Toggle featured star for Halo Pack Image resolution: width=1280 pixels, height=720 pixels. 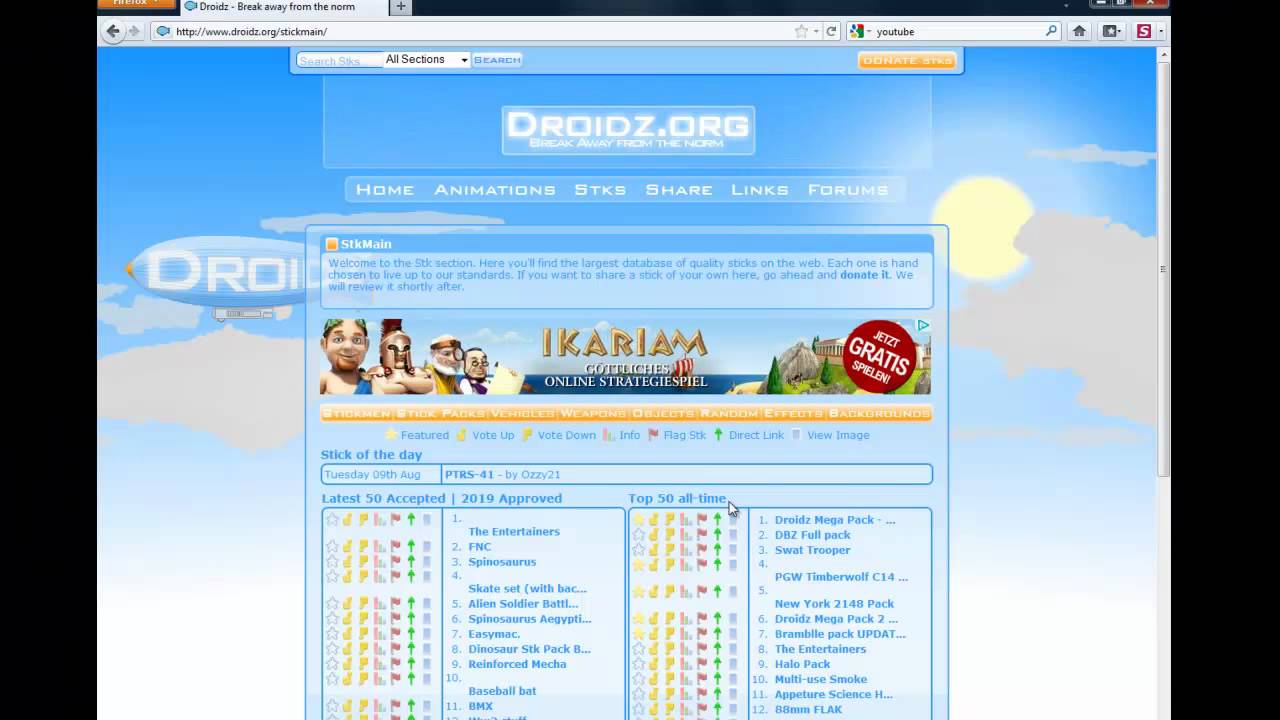(638, 663)
